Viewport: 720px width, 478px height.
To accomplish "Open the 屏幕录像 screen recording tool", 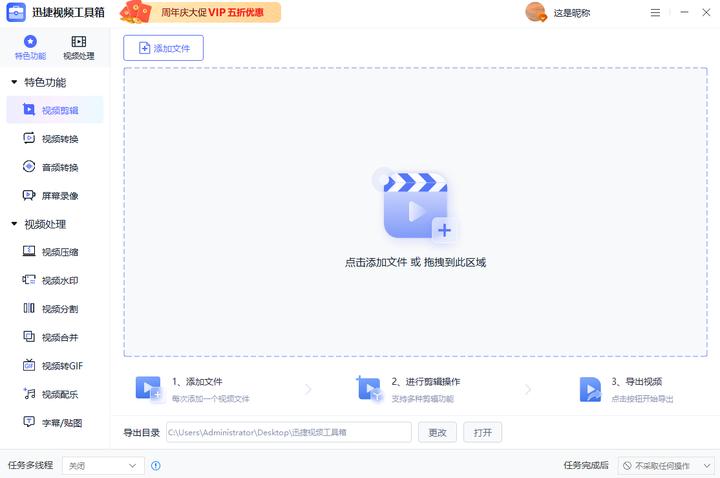I will click(x=29, y=196).
